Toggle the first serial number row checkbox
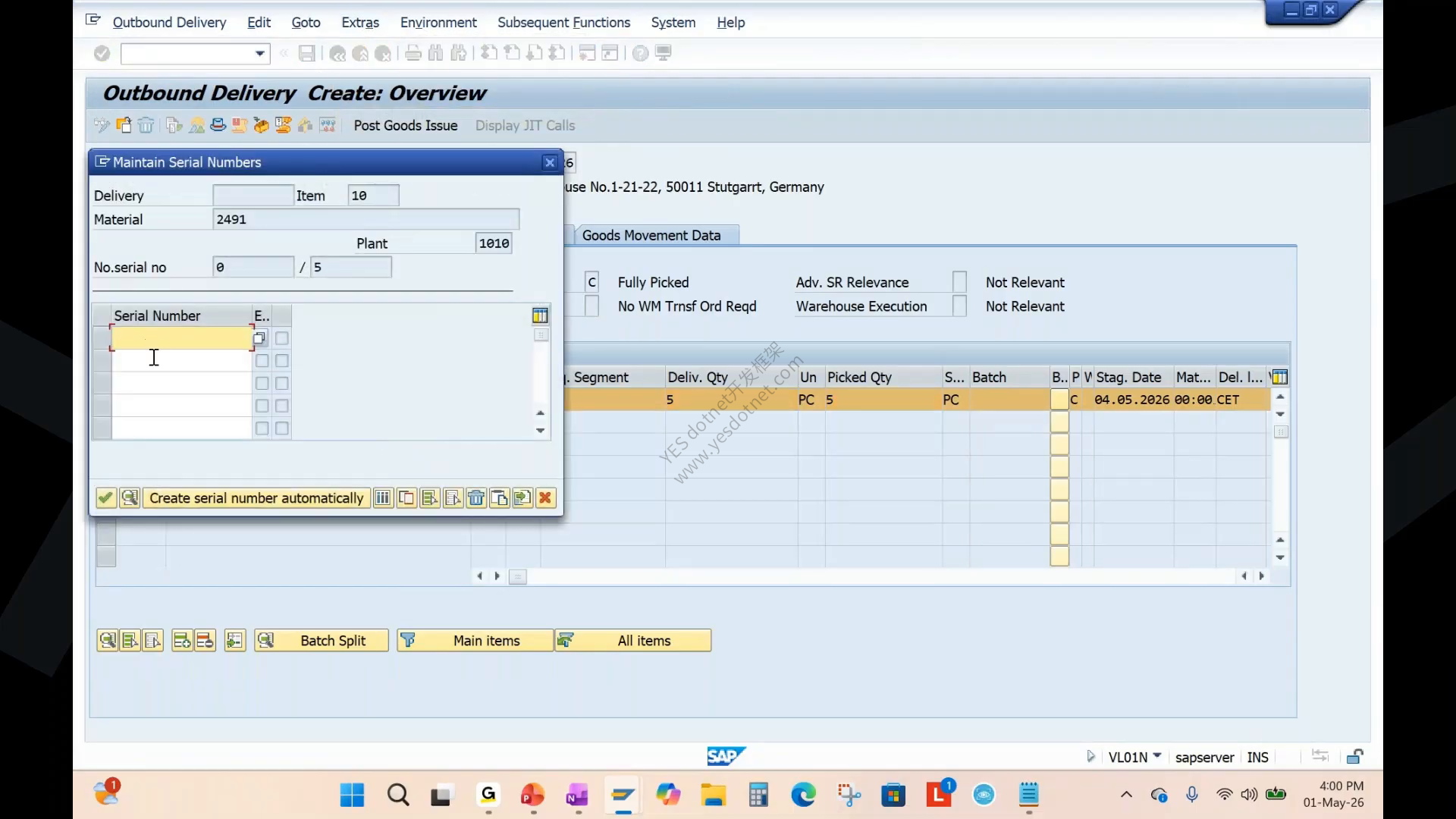The height and width of the screenshot is (819, 1456). point(282,338)
